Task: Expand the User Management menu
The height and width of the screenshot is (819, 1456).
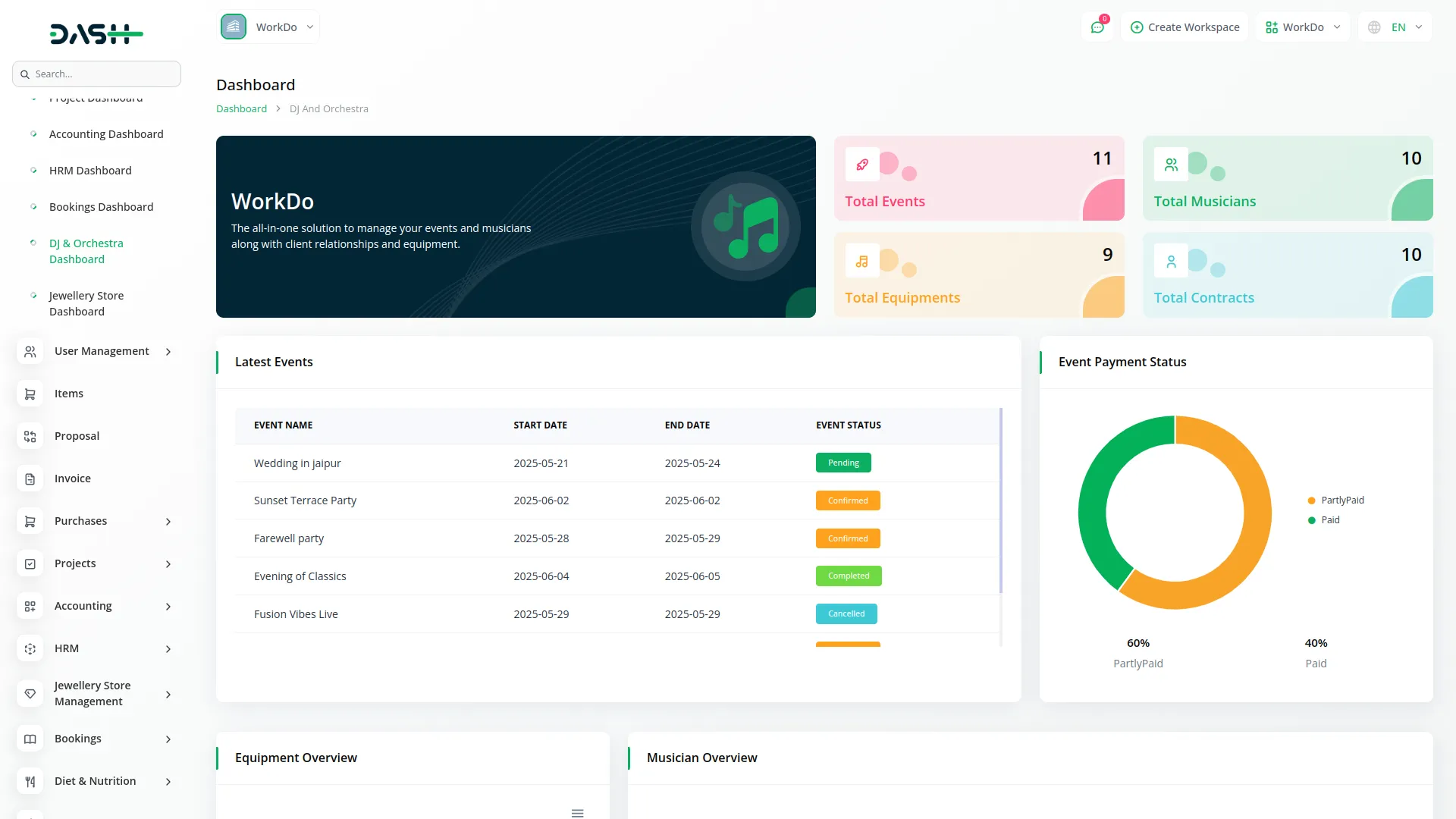Action: (102, 351)
